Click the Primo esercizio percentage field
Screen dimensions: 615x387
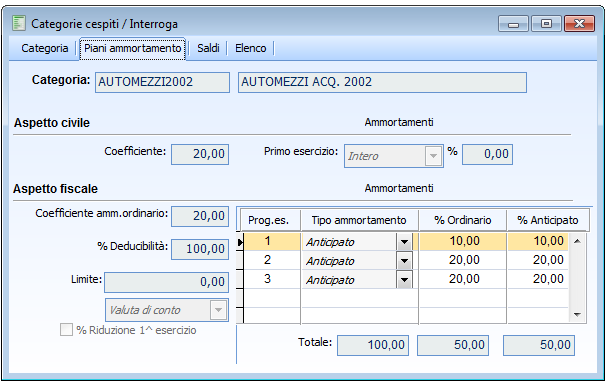(x=487, y=154)
